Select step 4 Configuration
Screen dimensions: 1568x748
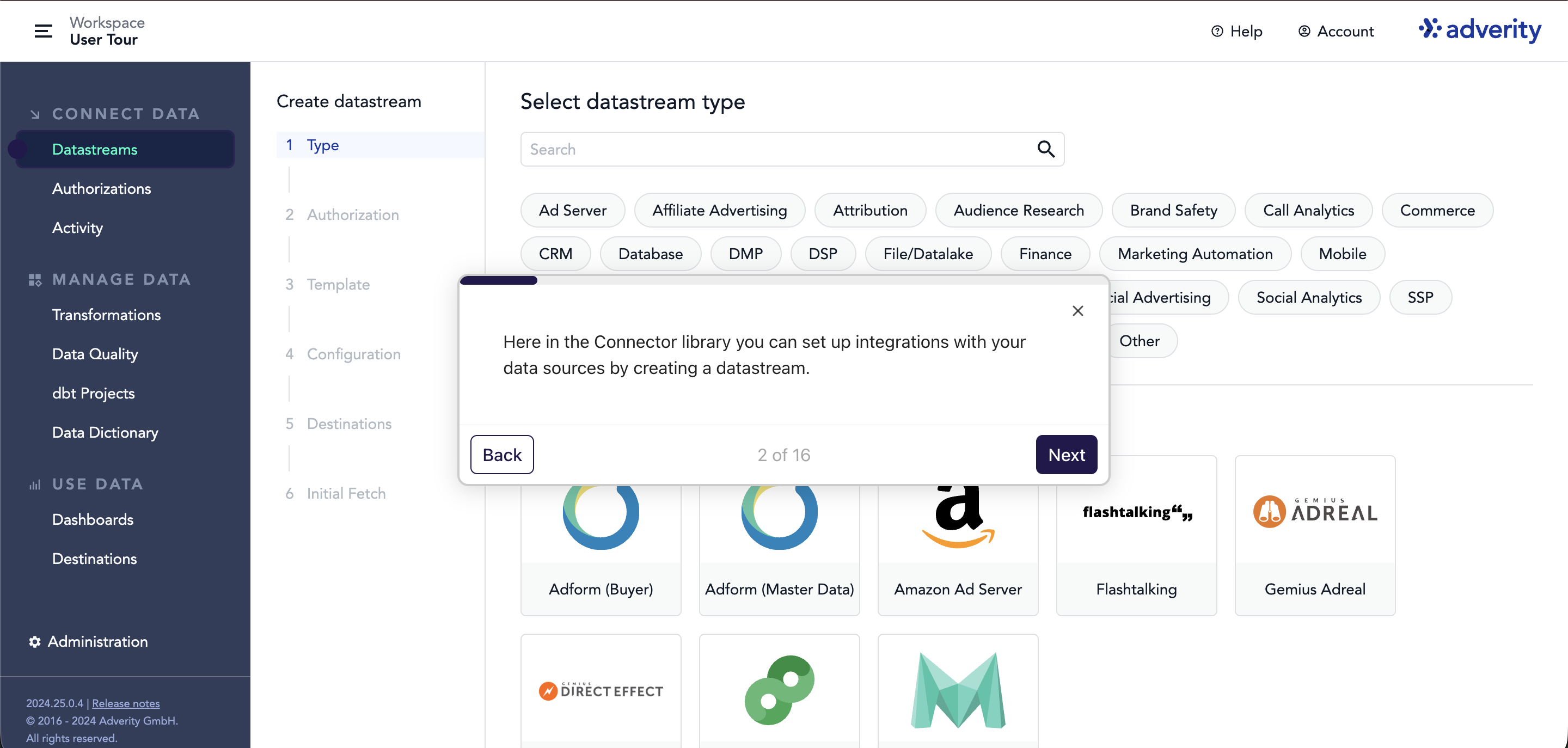pos(342,354)
